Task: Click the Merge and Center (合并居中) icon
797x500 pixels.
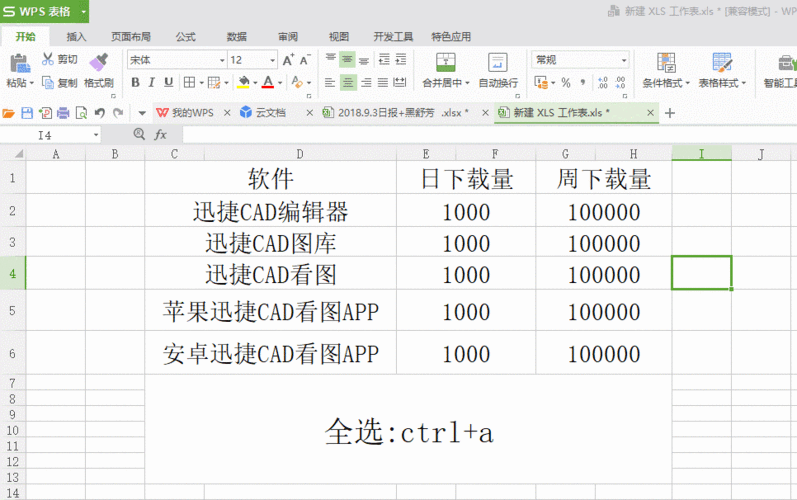Action: pyautogui.click(x=445, y=62)
